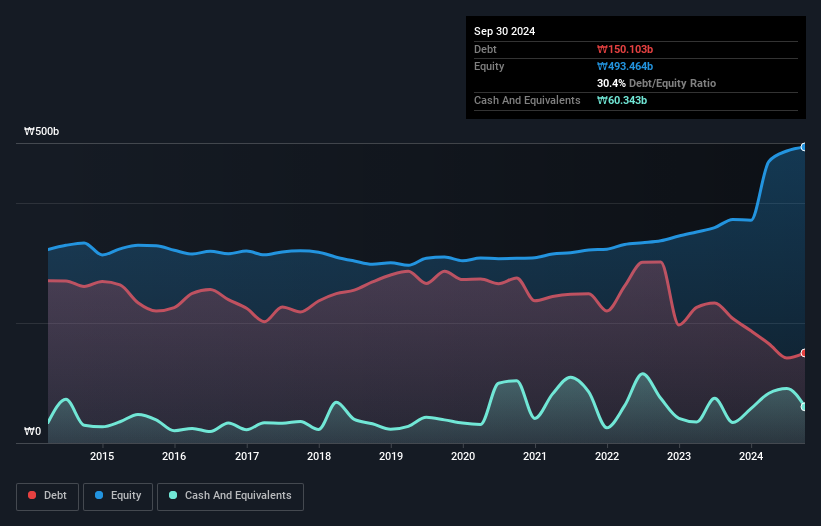The width and height of the screenshot is (821, 526).
Task: Toggle Cash And Equivalents legend button
Action: tap(230, 496)
